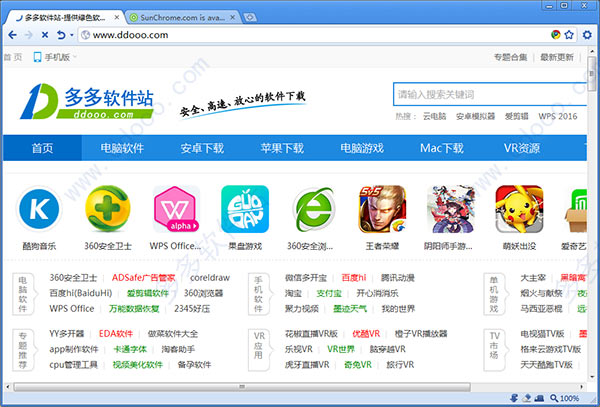The height and width of the screenshot is (407, 600).
Task: Select the 多多软件站 tab
Action: (65, 17)
